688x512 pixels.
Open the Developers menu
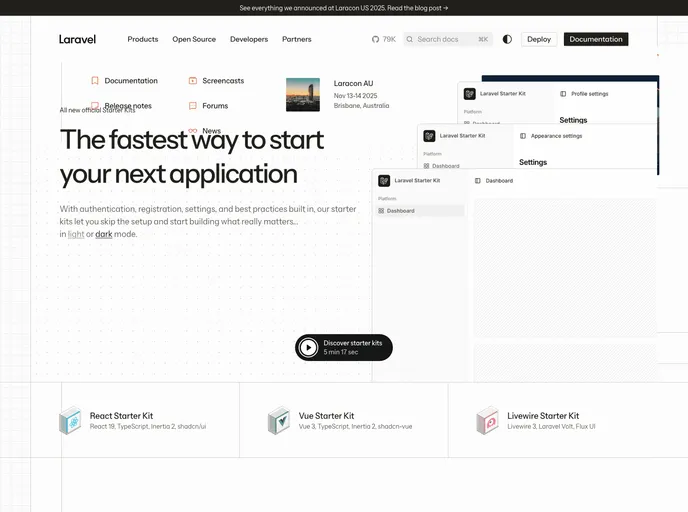(249, 39)
